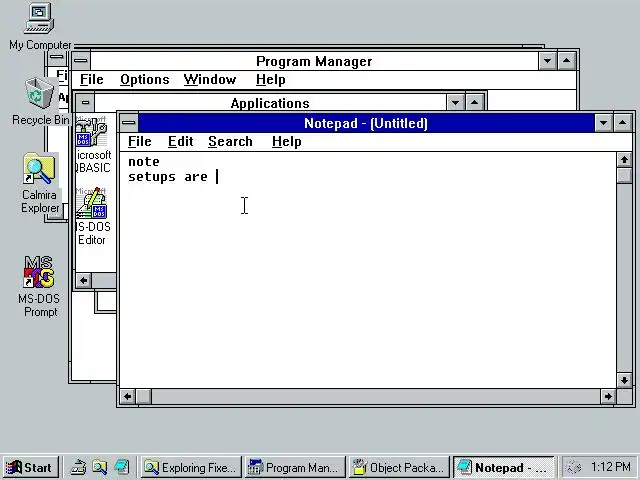Click the text "setups are" in Notepad

(168, 177)
